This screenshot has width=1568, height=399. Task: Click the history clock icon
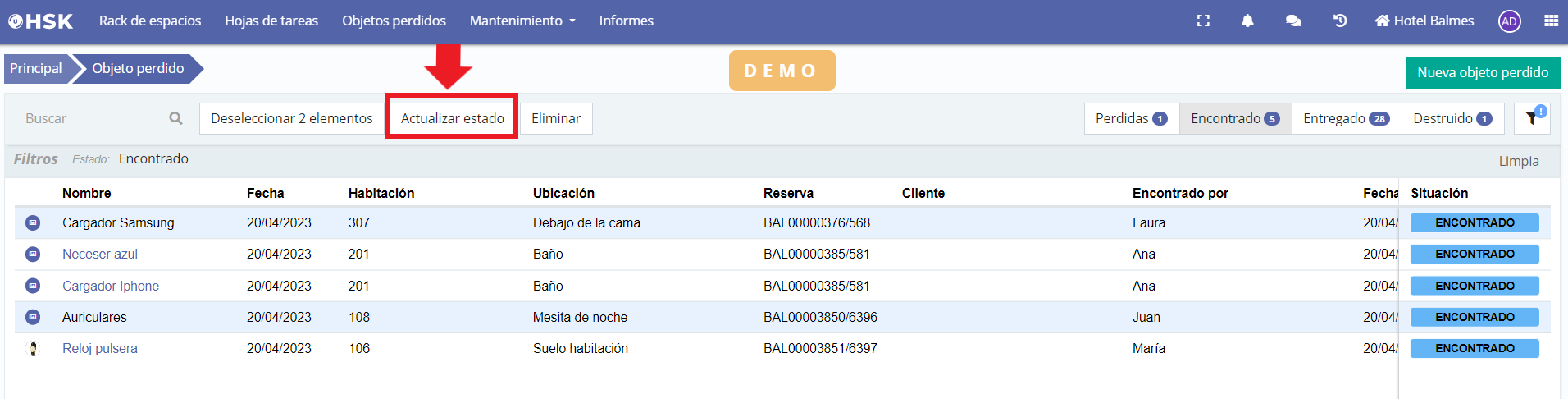[1340, 21]
